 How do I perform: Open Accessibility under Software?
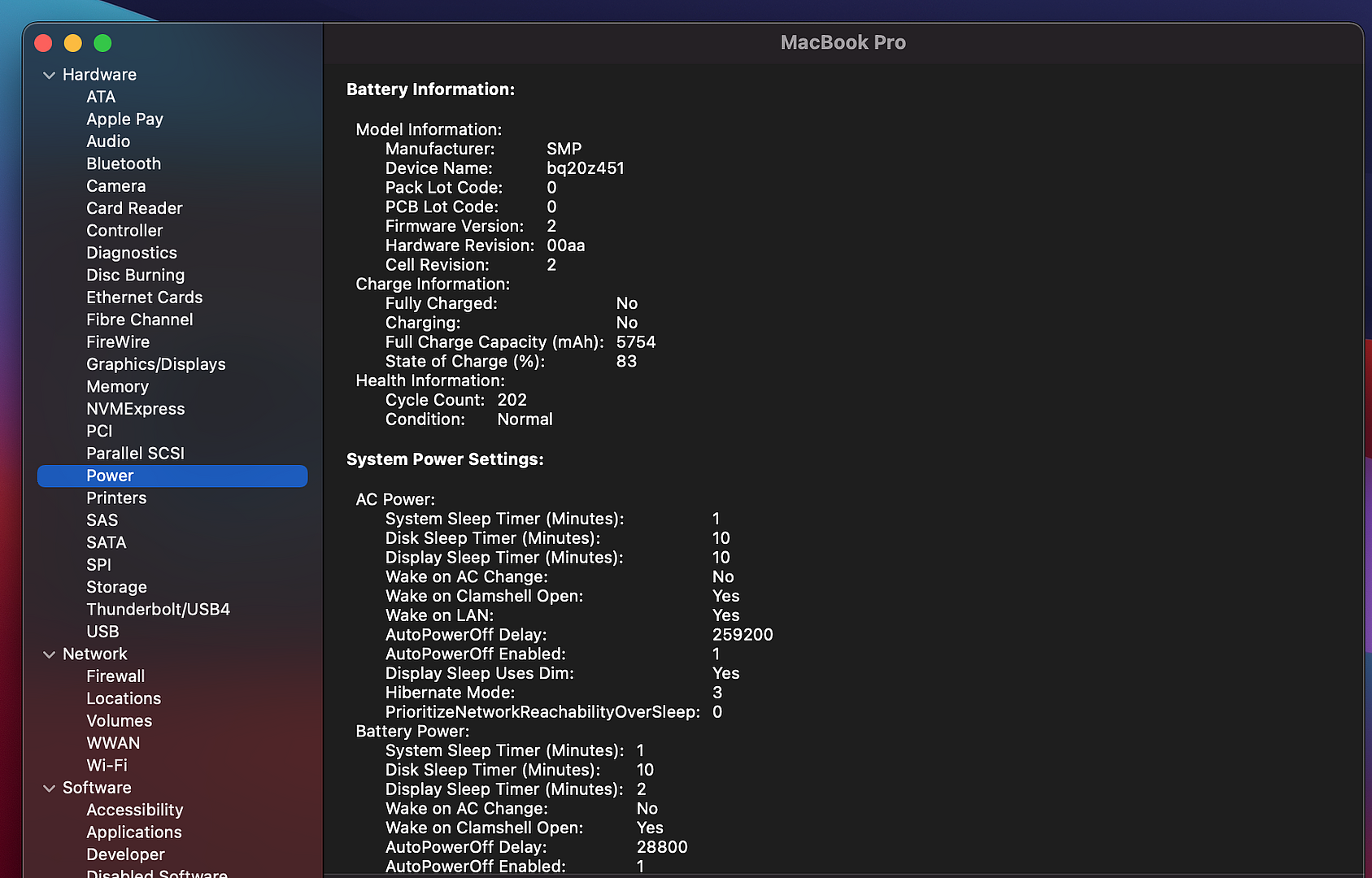[134, 811]
